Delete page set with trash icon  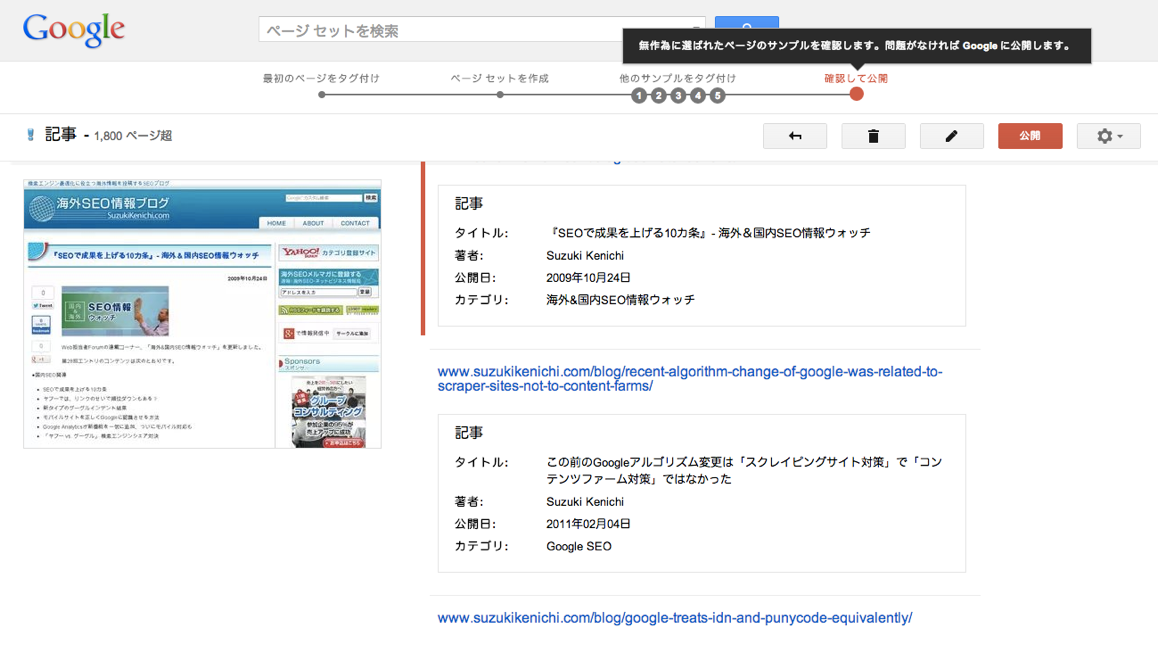[873, 136]
